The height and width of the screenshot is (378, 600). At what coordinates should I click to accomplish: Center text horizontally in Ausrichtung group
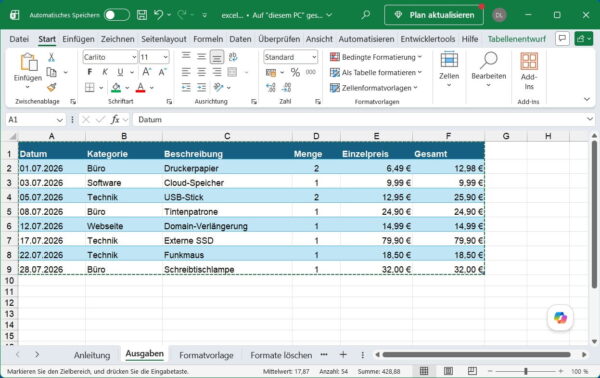coord(201,72)
